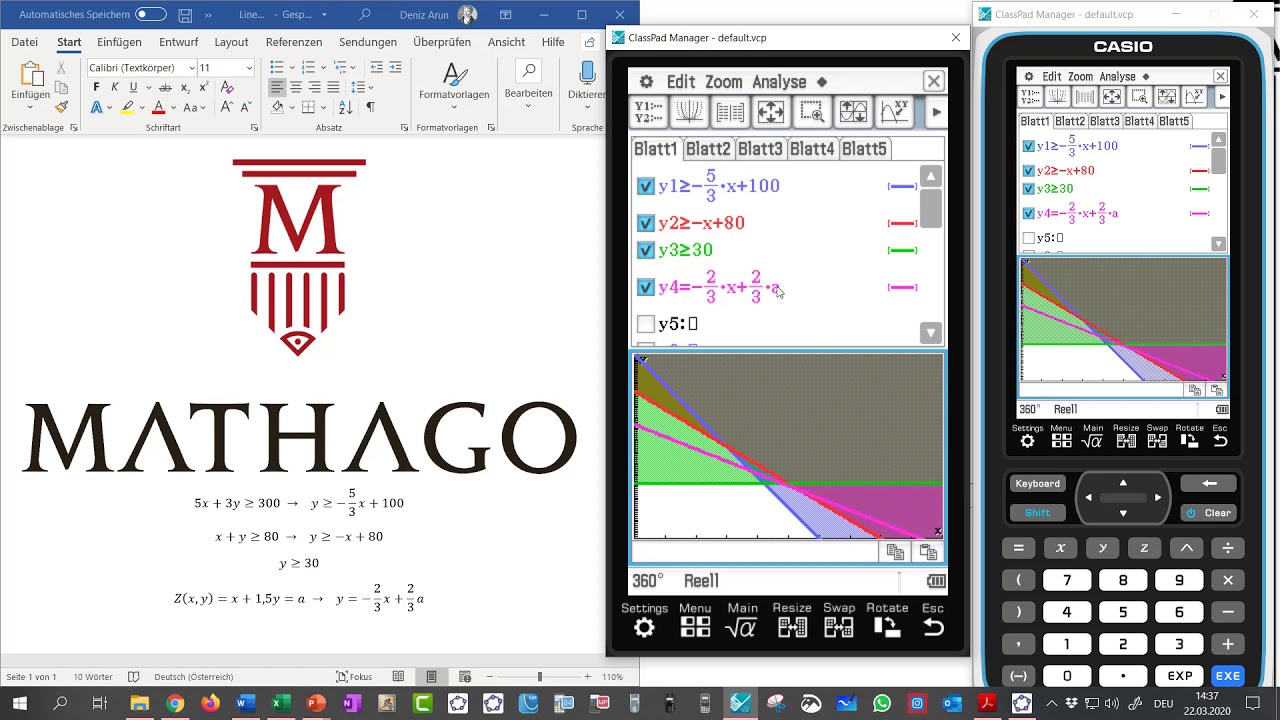
Task: Click the Shift key on the CASIO calculator
Action: pyautogui.click(x=1037, y=513)
